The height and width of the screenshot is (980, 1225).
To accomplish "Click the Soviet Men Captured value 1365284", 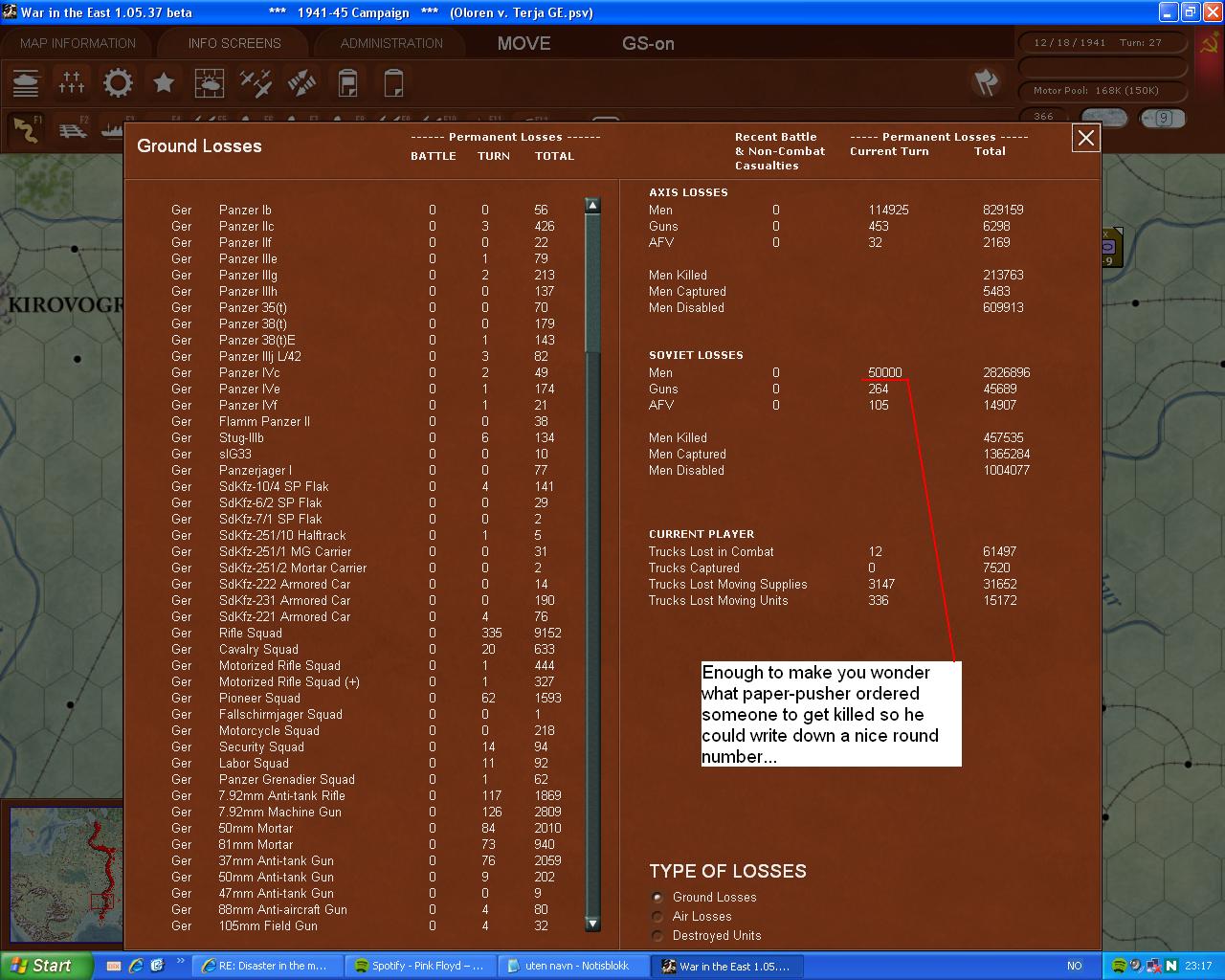I will 1007,454.
